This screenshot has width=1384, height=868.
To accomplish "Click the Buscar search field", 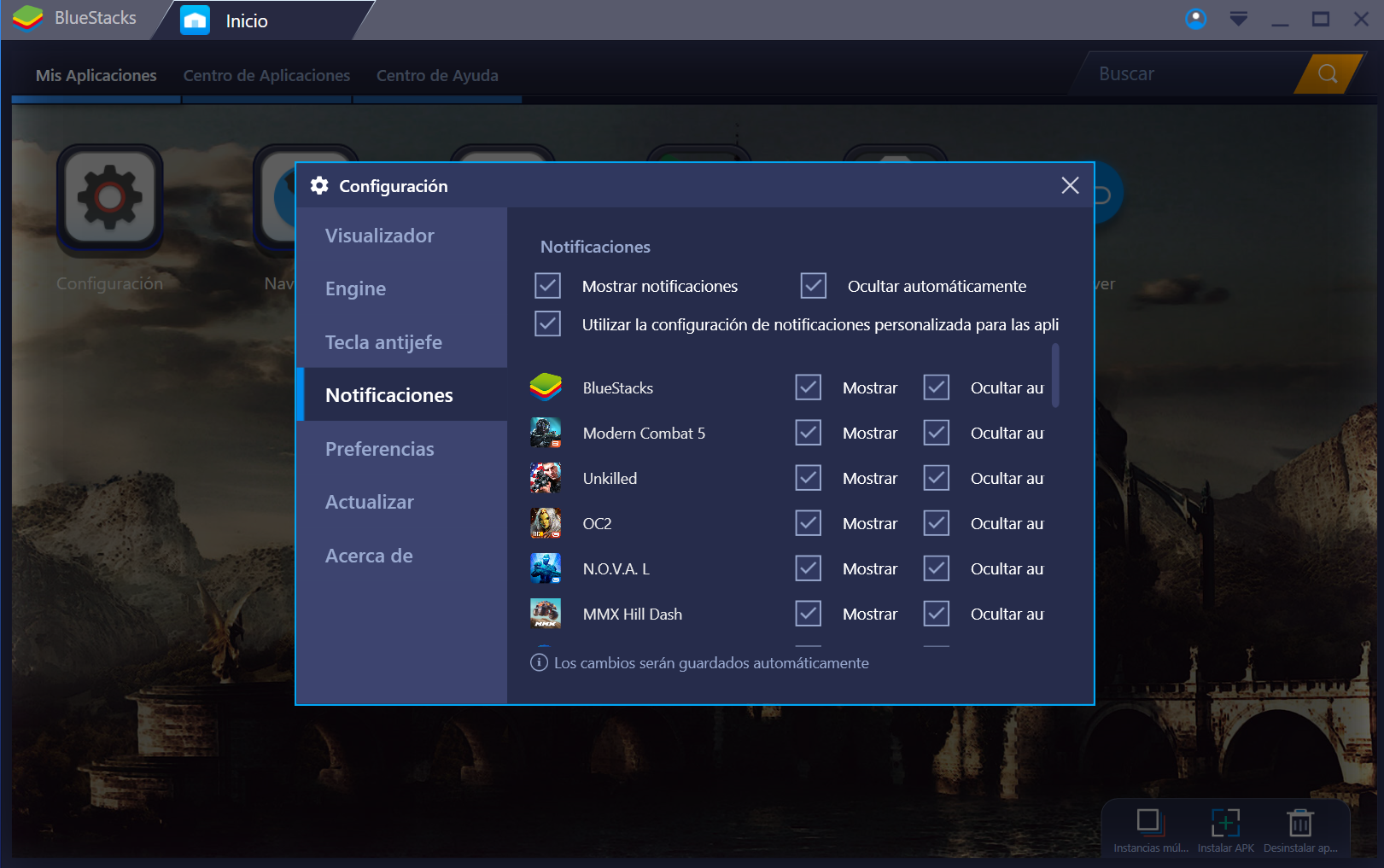I will pos(1187,73).
